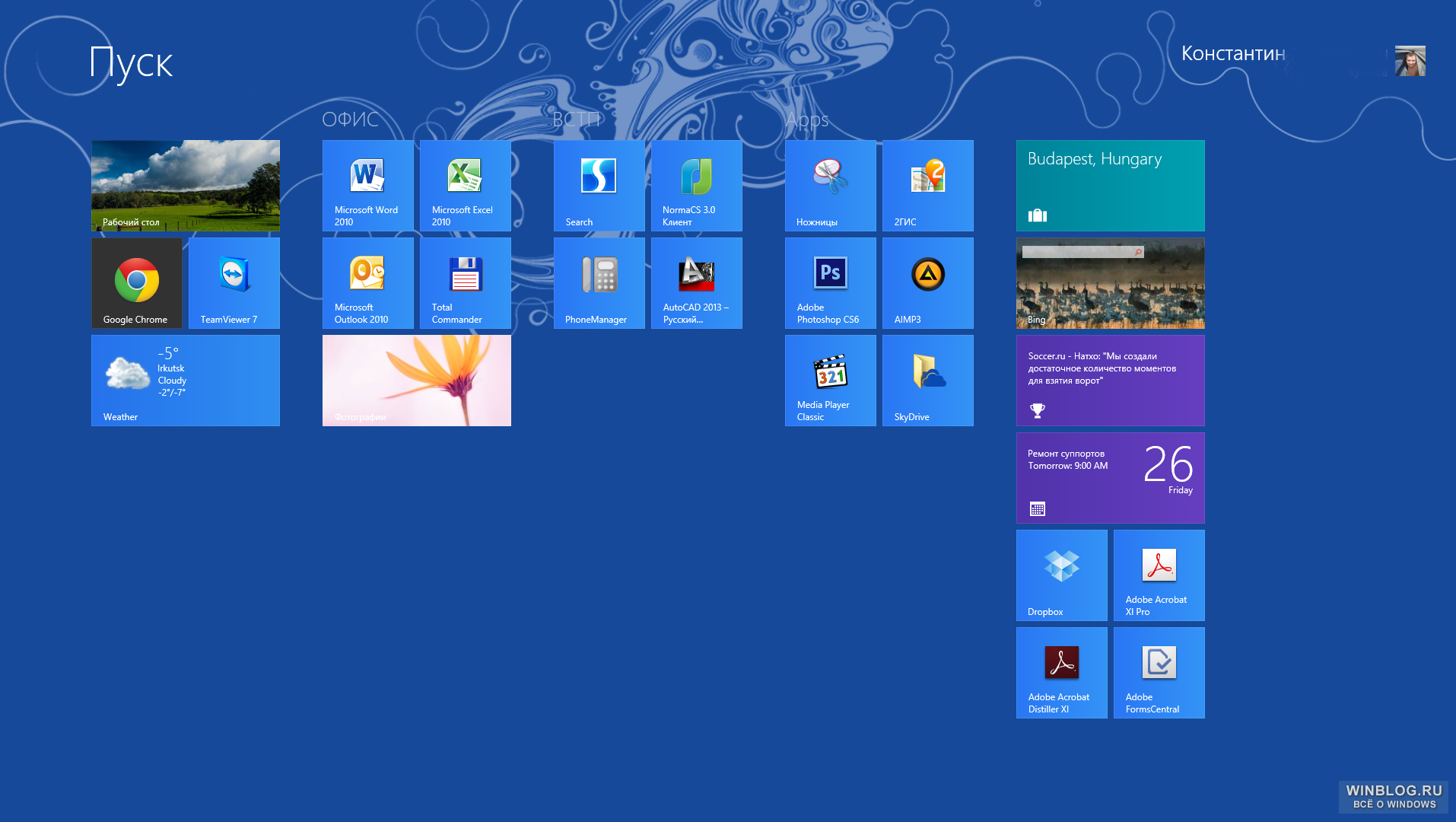The height and width of the screenshot is (822, 1456).
Task: Open the Soccer.ru sports news tile
Action: [x=1111, y=381]
